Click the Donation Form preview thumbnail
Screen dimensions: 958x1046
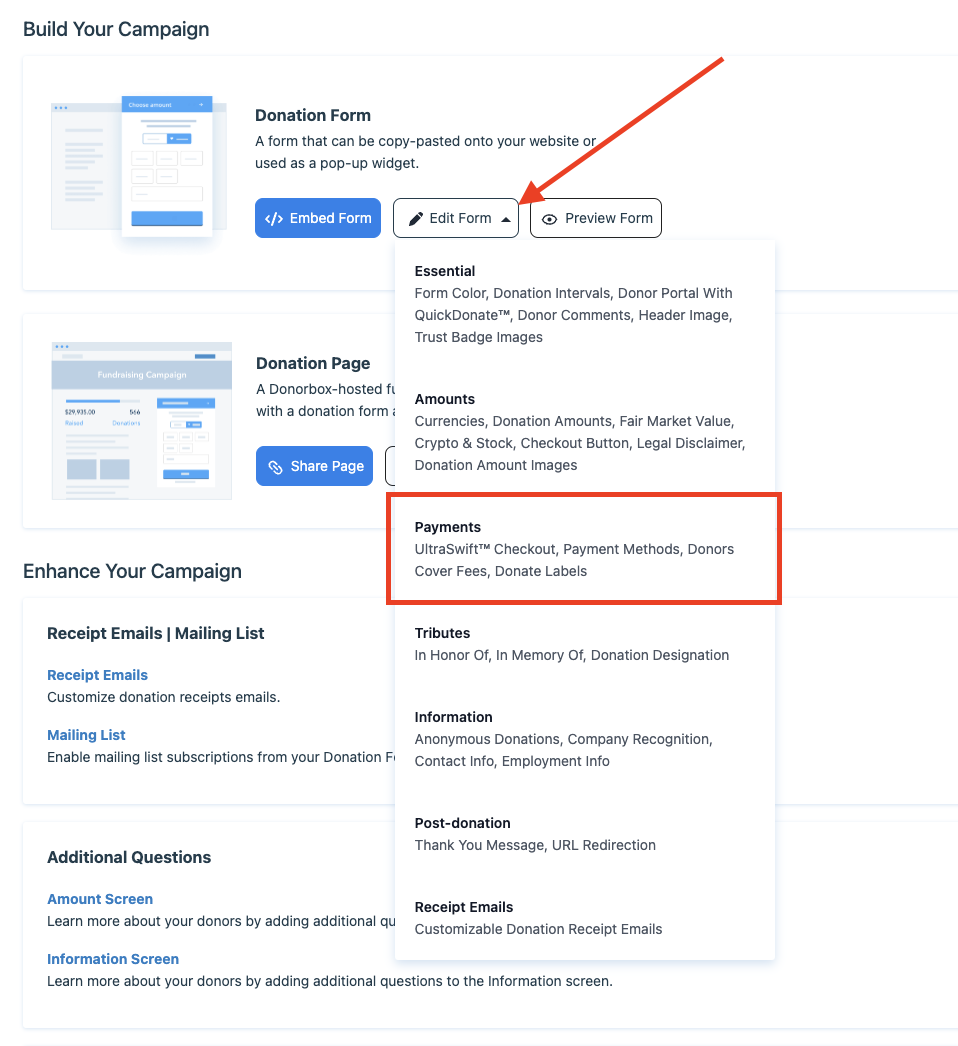(139, 167)
